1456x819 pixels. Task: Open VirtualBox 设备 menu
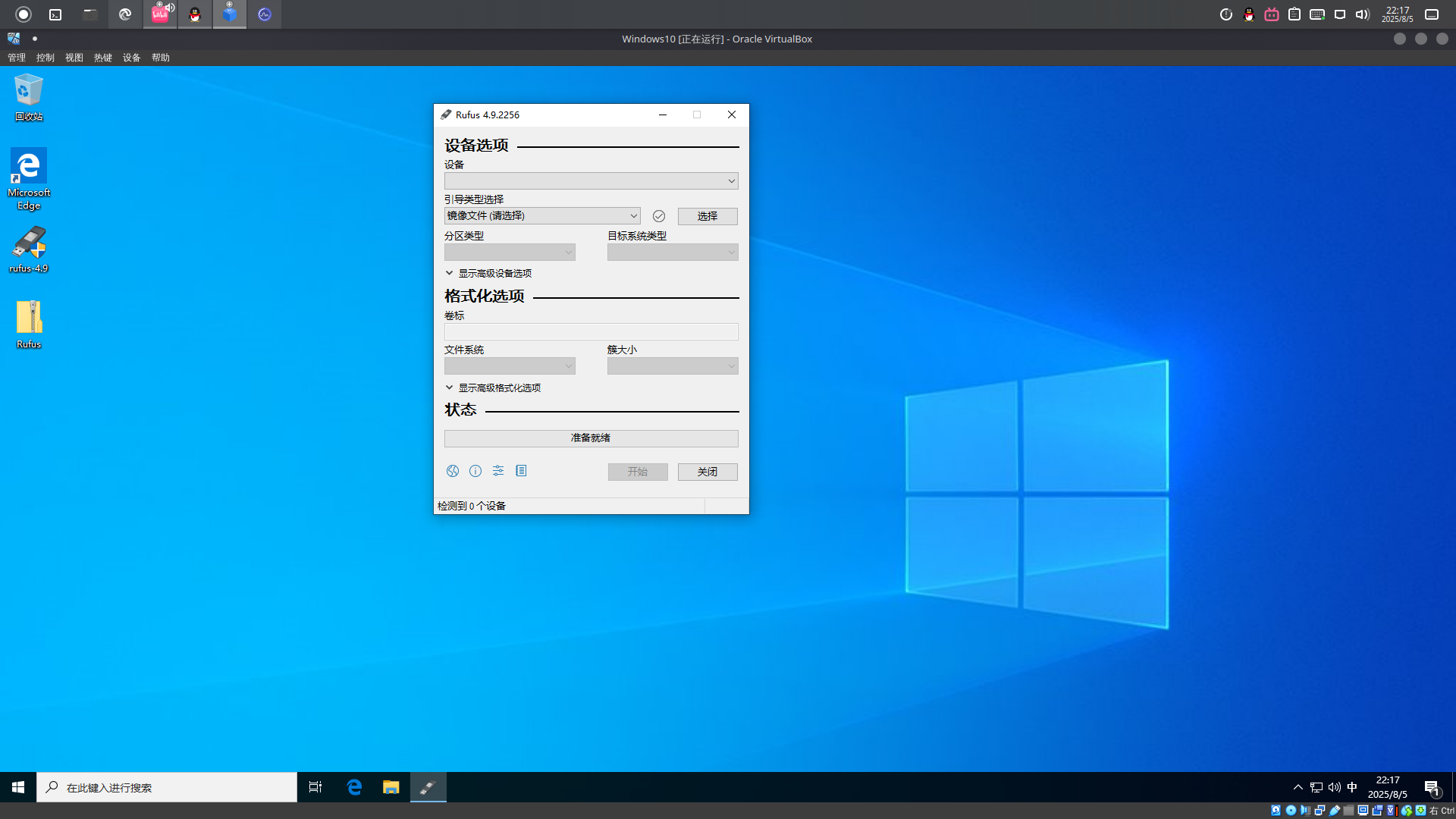[132, 58]
